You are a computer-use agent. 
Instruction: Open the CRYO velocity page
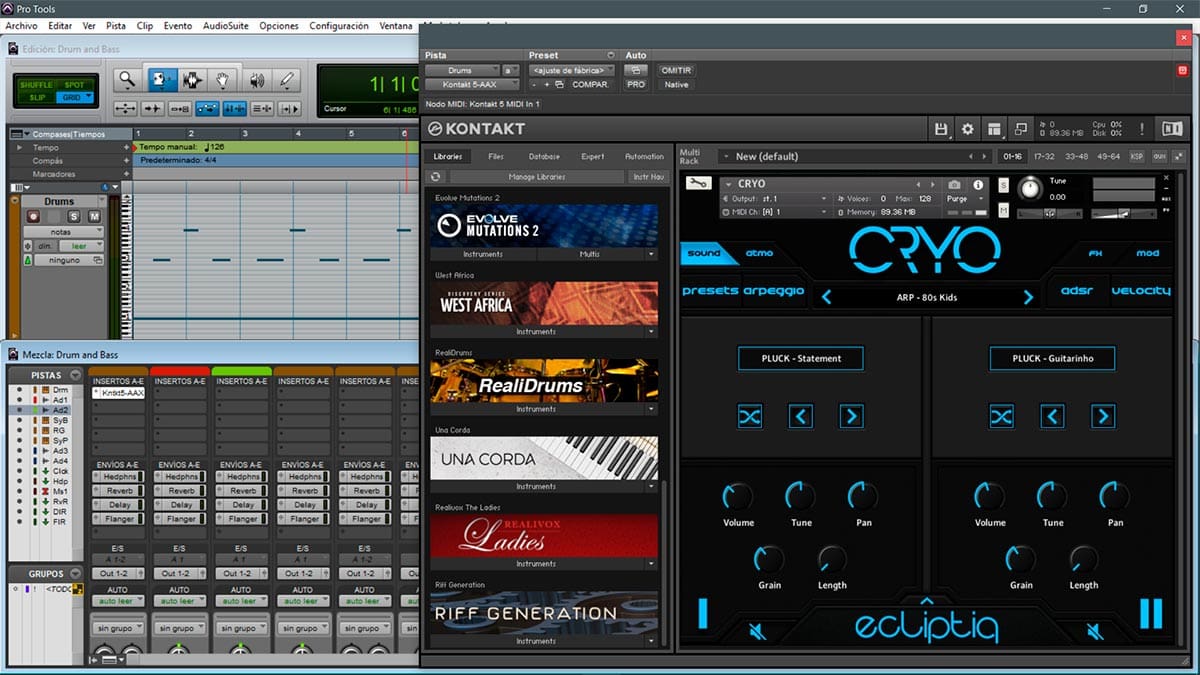(x=1141, y=291)
